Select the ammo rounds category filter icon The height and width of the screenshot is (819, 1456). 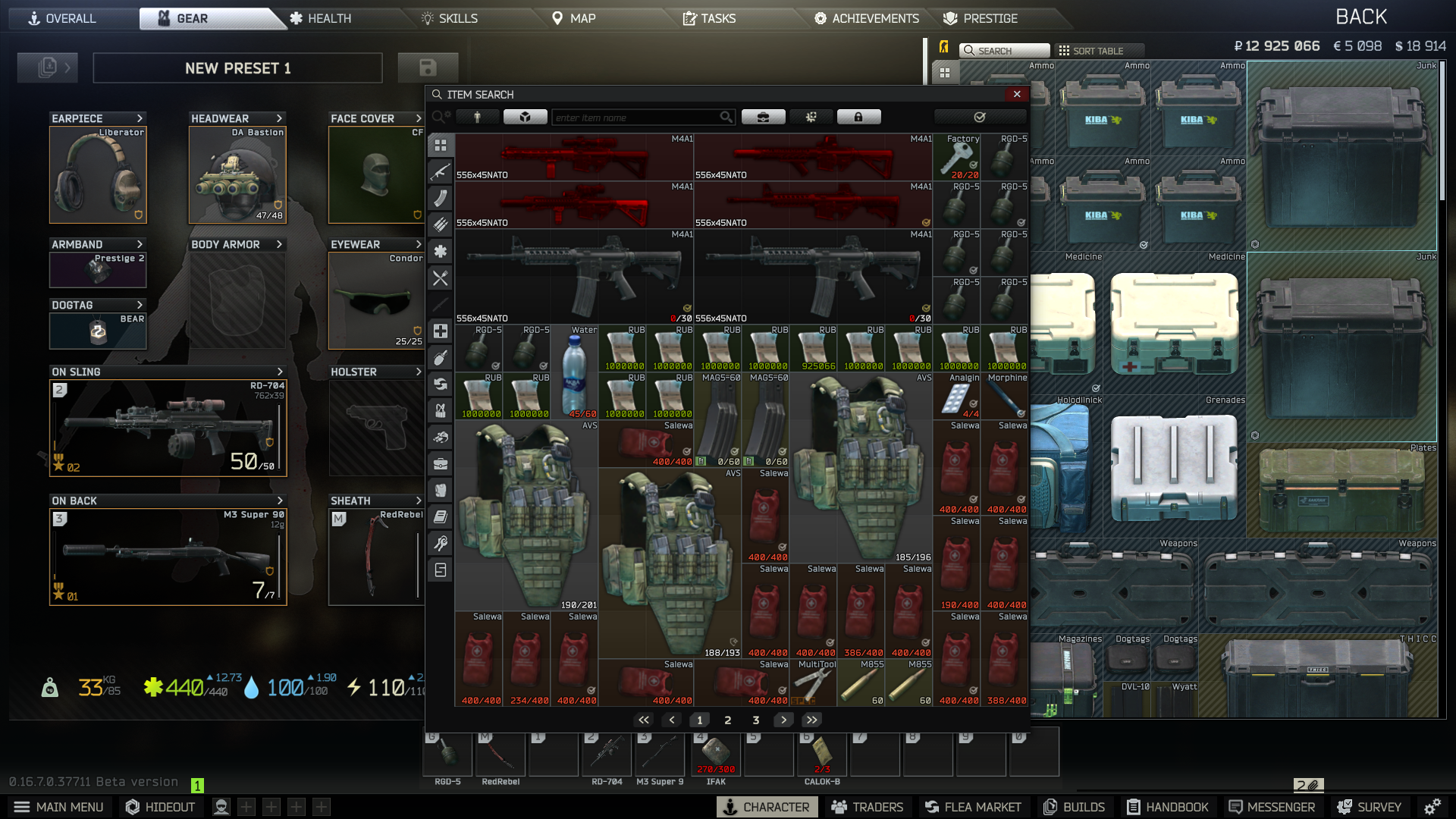tap(440, 224)
